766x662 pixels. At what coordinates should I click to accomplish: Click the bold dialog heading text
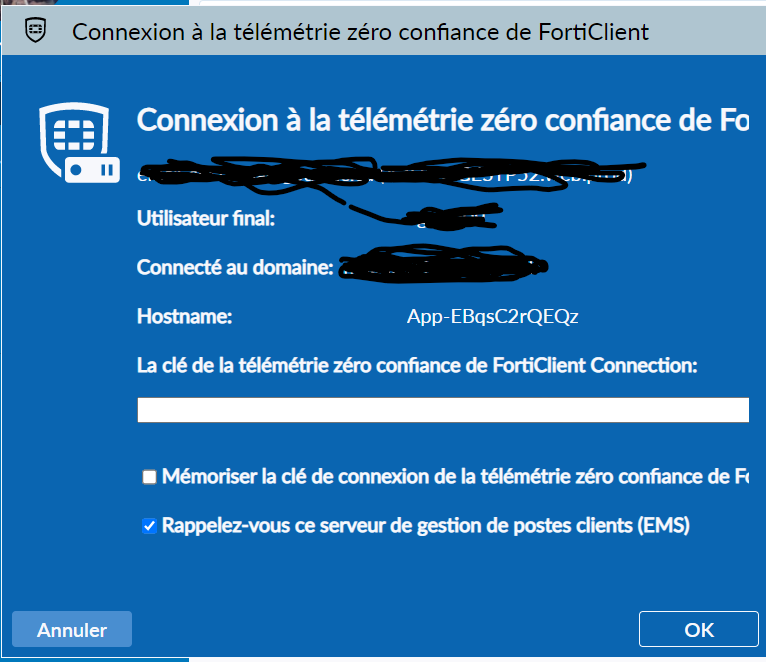tap(442, 121)
